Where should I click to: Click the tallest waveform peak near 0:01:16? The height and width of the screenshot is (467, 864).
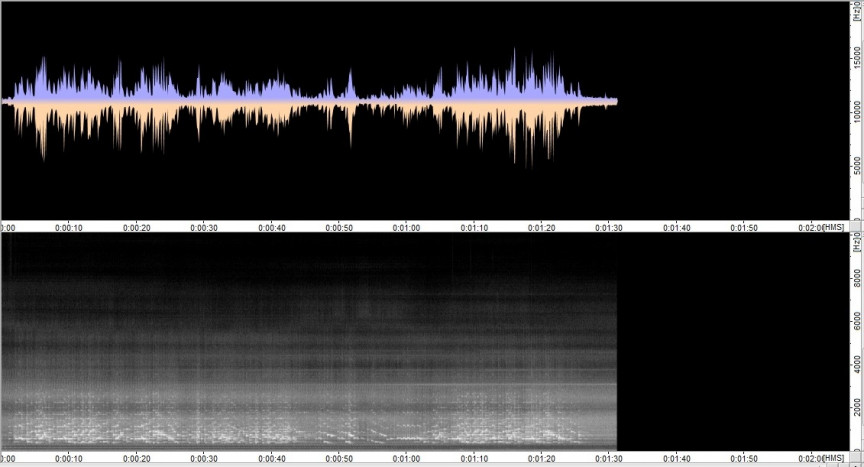tap(515, 52)
